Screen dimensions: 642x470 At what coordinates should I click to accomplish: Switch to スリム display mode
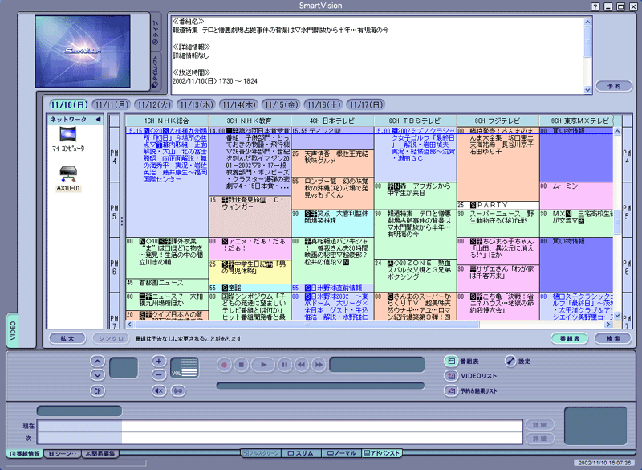(x=301, y=453)
